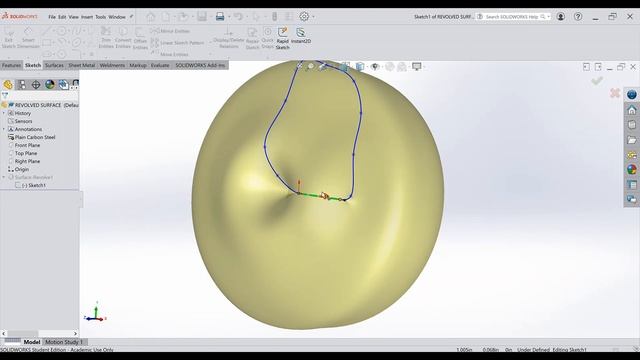Click the feature tree filter funnel icon
The image size is (640, 360).
coord(5,95)
